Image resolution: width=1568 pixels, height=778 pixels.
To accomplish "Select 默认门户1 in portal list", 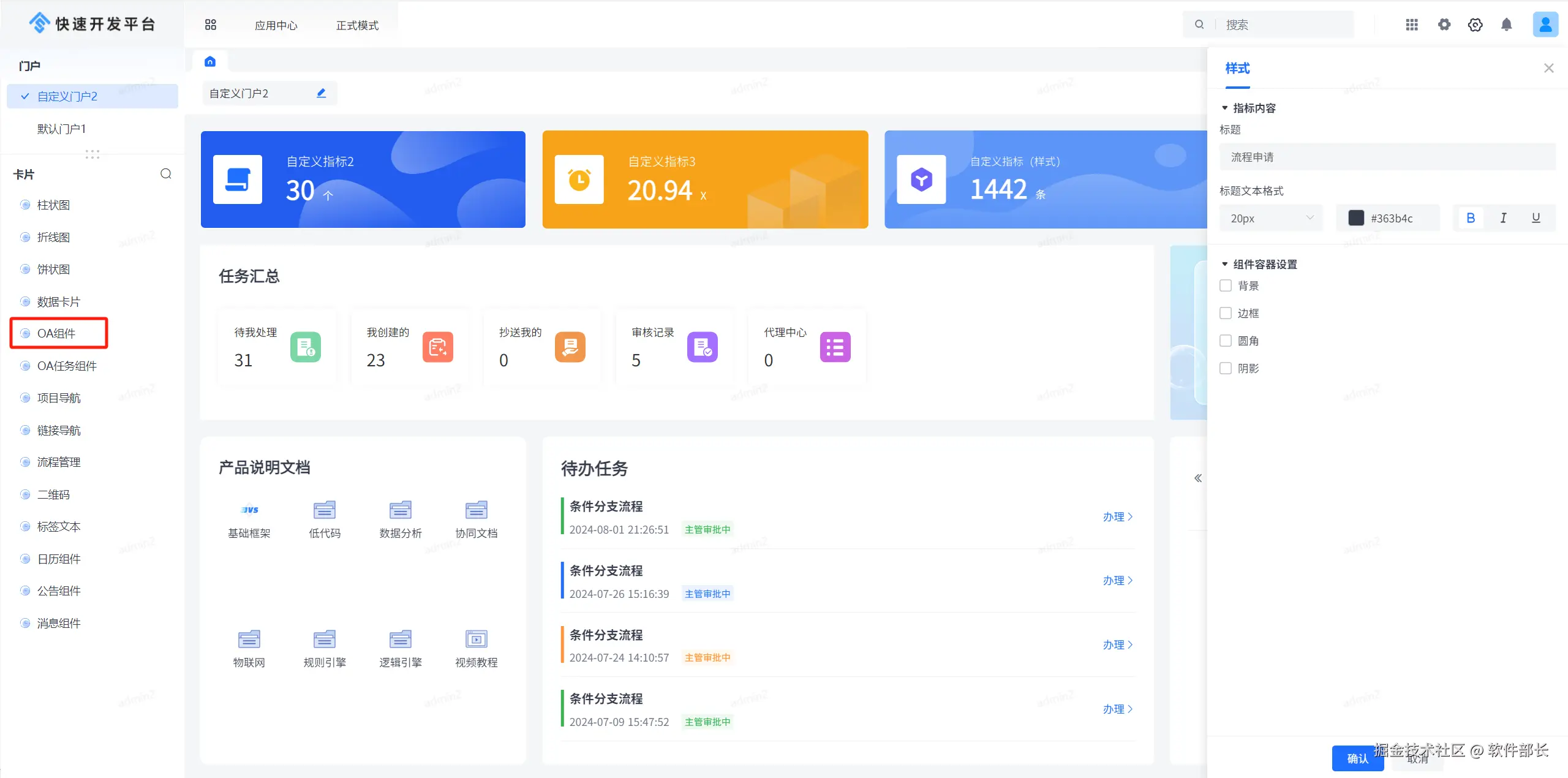I will [61, 129].
